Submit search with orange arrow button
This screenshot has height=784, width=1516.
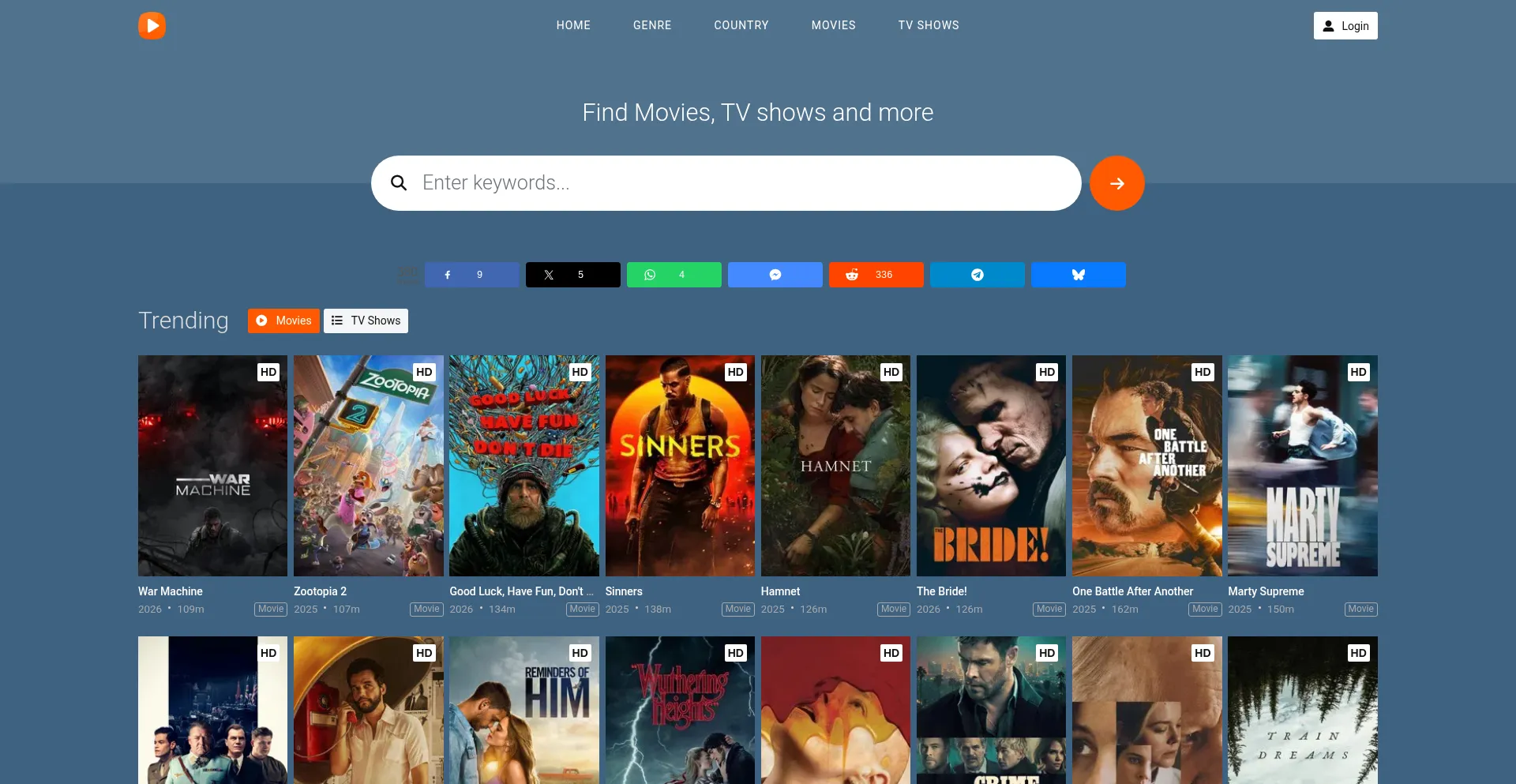coord(1117,183)
